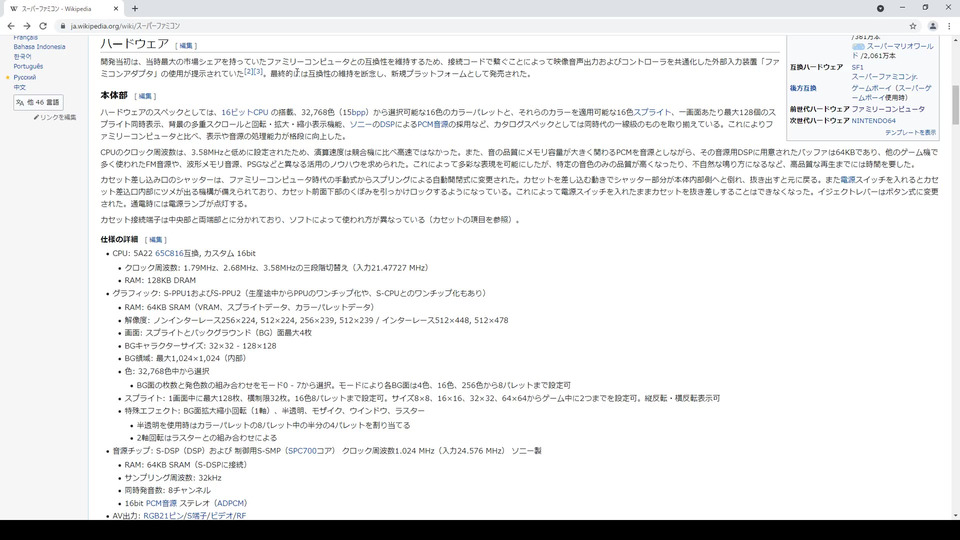The width and height of the screenshot is (960, 540).
Task: Switch to Bahasa Indonesia language link
Action: click(39, 47)
